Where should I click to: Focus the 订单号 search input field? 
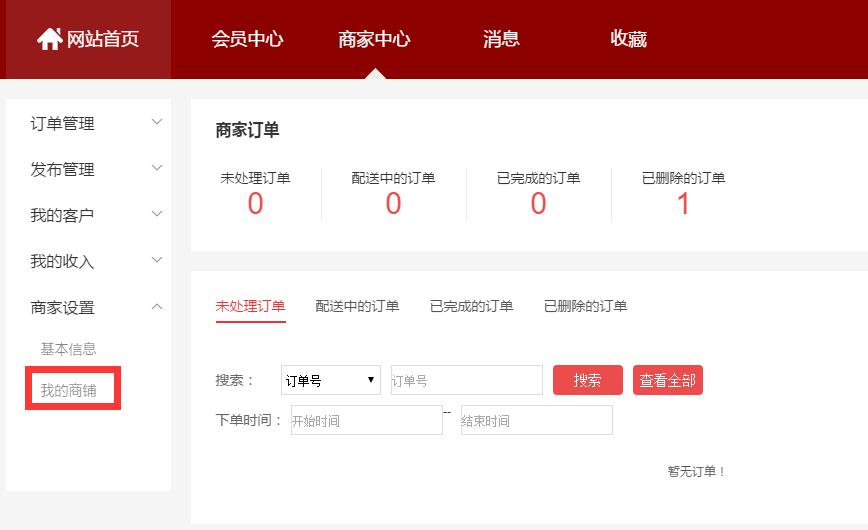click(467, 380)
